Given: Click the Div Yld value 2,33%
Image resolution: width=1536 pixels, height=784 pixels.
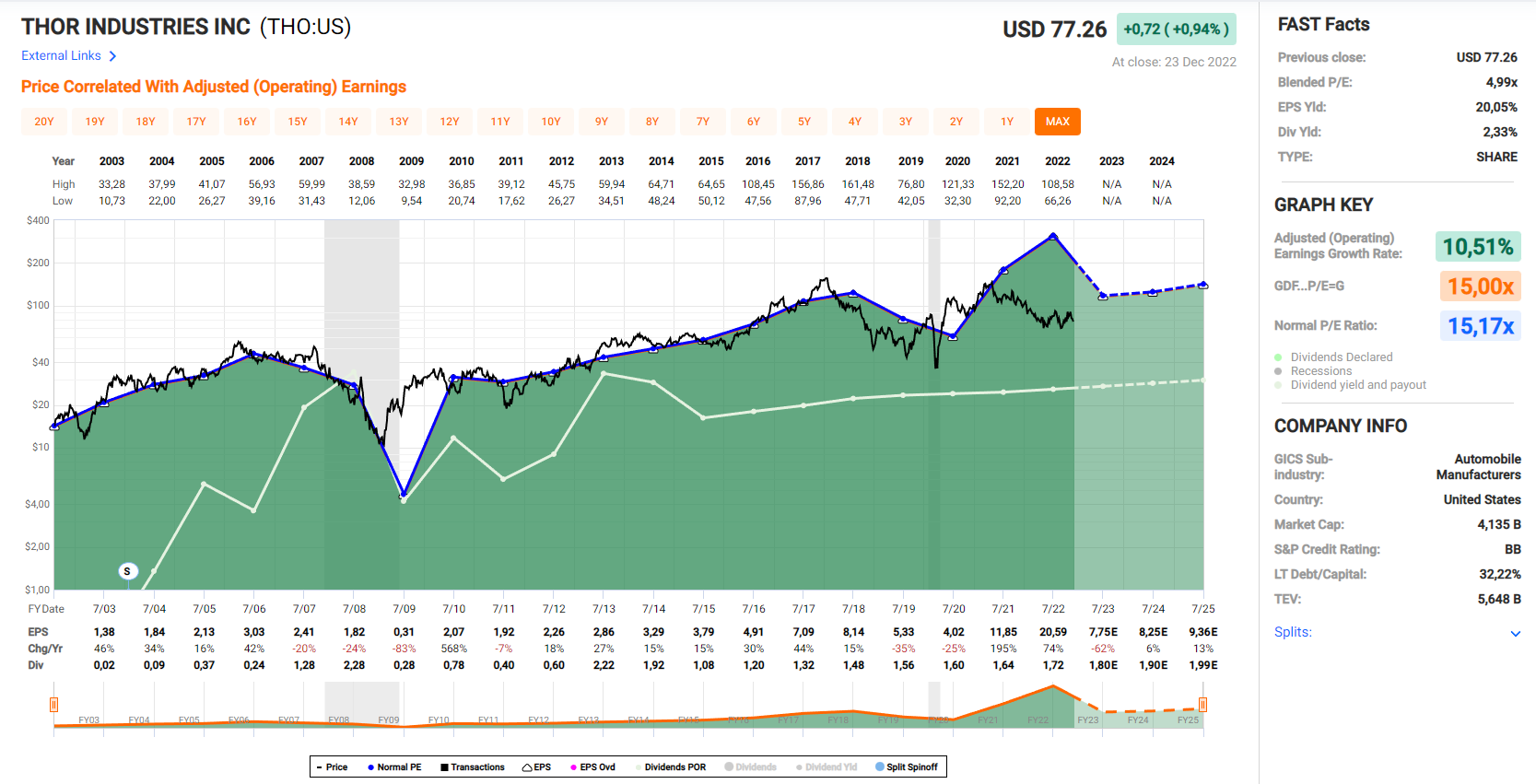Looking at the screenshot, I should point(1500,132).
